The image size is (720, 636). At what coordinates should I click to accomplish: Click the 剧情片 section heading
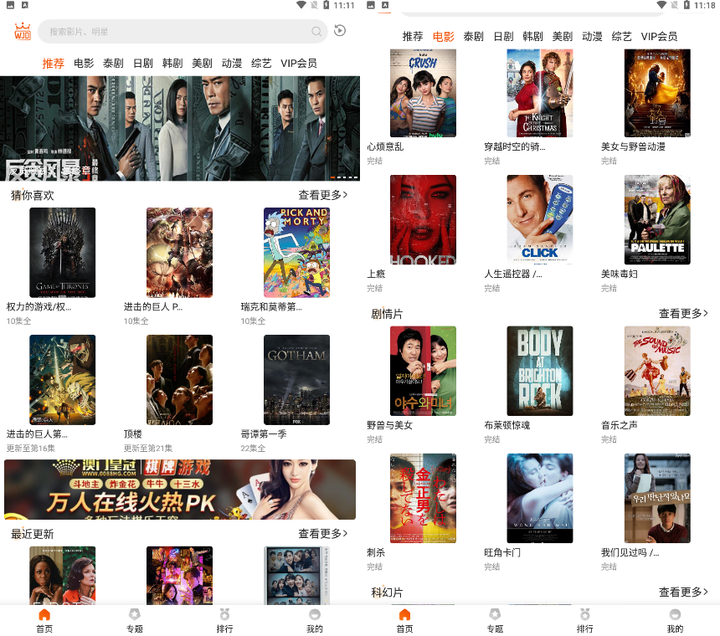click(x=387, y=314)
